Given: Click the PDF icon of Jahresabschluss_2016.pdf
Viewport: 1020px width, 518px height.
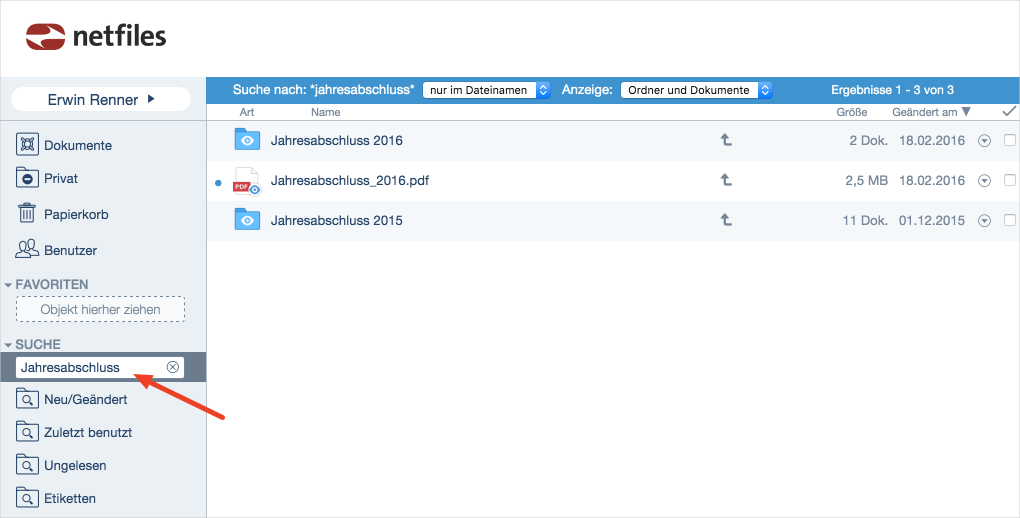Looking at the screenshot, I should click(x=245, y=181).
